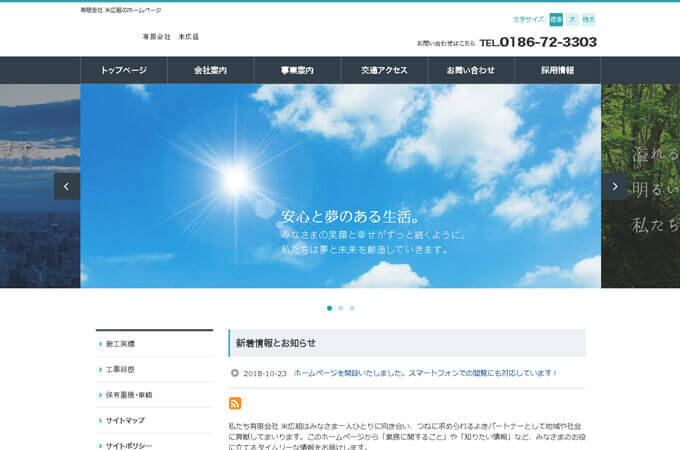The width and height of the screenshot is (680, 450).
Task: Select the first carousel dot indicator
Action: [x=329, y=308]
